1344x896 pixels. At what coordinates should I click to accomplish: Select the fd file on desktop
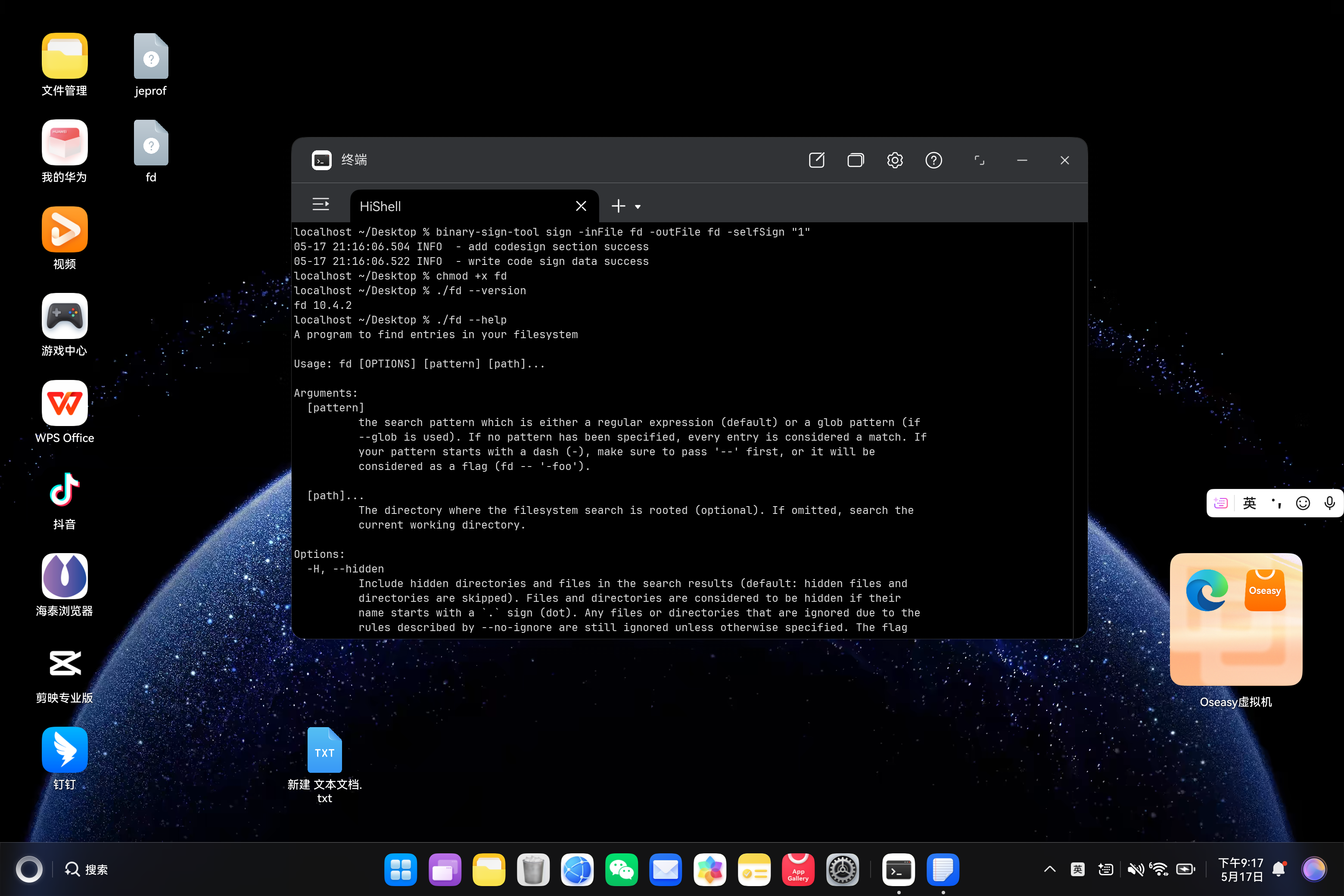tap(151, 152)
